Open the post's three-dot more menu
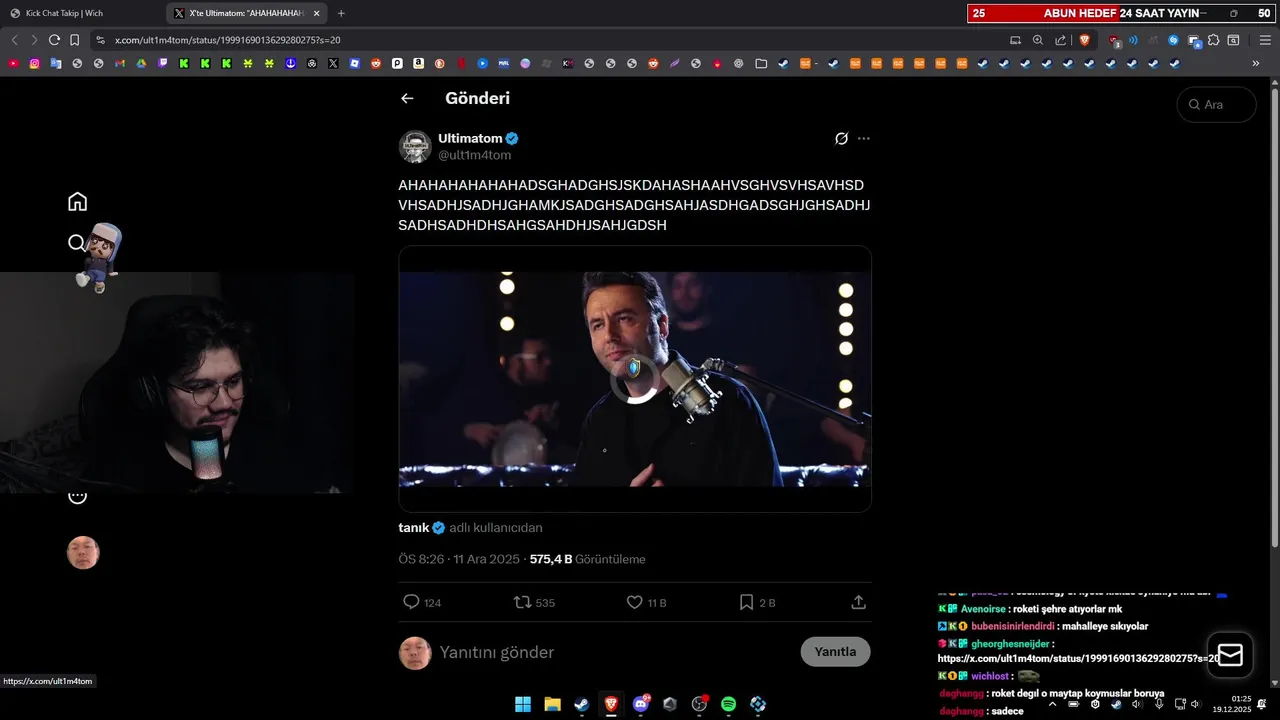The width and height of the screenshot is (1280, 720). click(864, 138)
